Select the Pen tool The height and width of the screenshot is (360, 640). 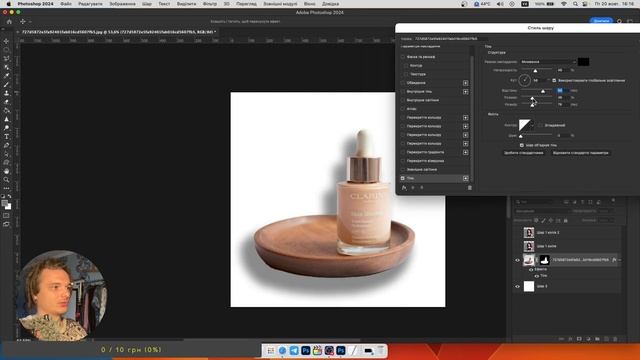pyautogui.click(x=6, y=145)
